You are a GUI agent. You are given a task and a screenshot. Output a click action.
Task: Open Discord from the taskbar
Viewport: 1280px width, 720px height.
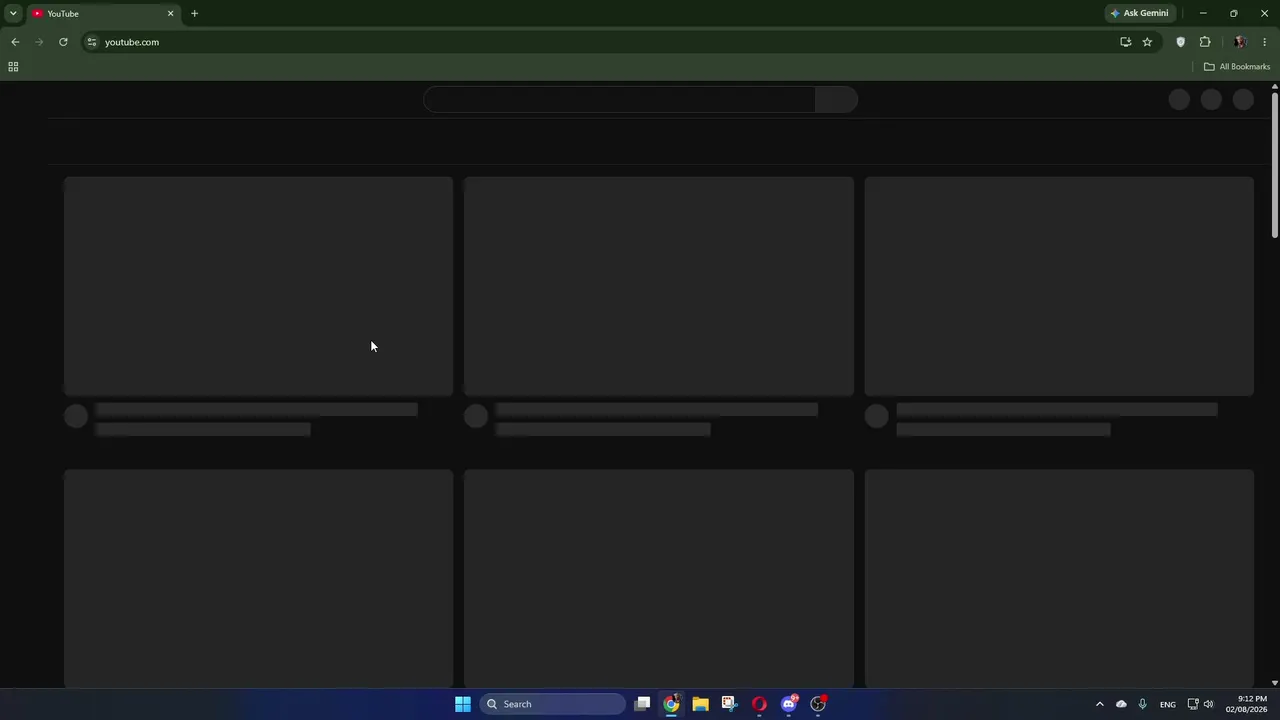pyautogui.click(x=789, y=704)
